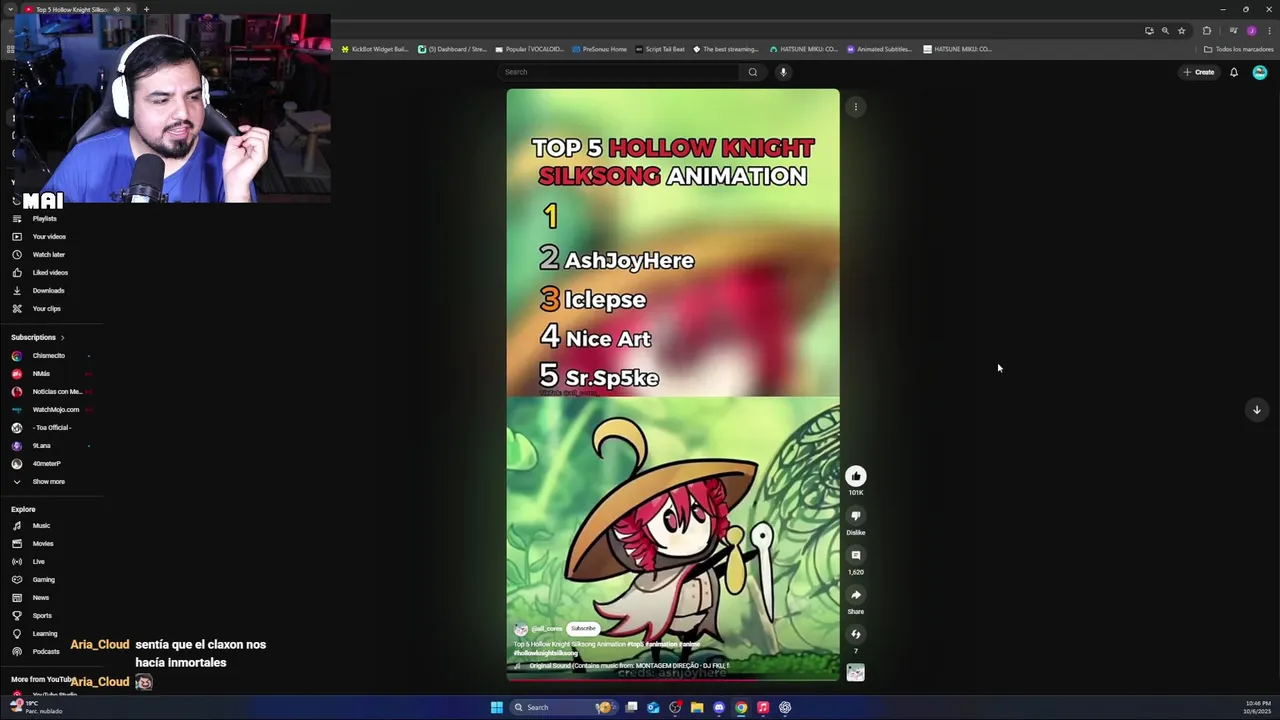
Task: Open the Chrome extensions puzzle icon
Action: 1207,31
